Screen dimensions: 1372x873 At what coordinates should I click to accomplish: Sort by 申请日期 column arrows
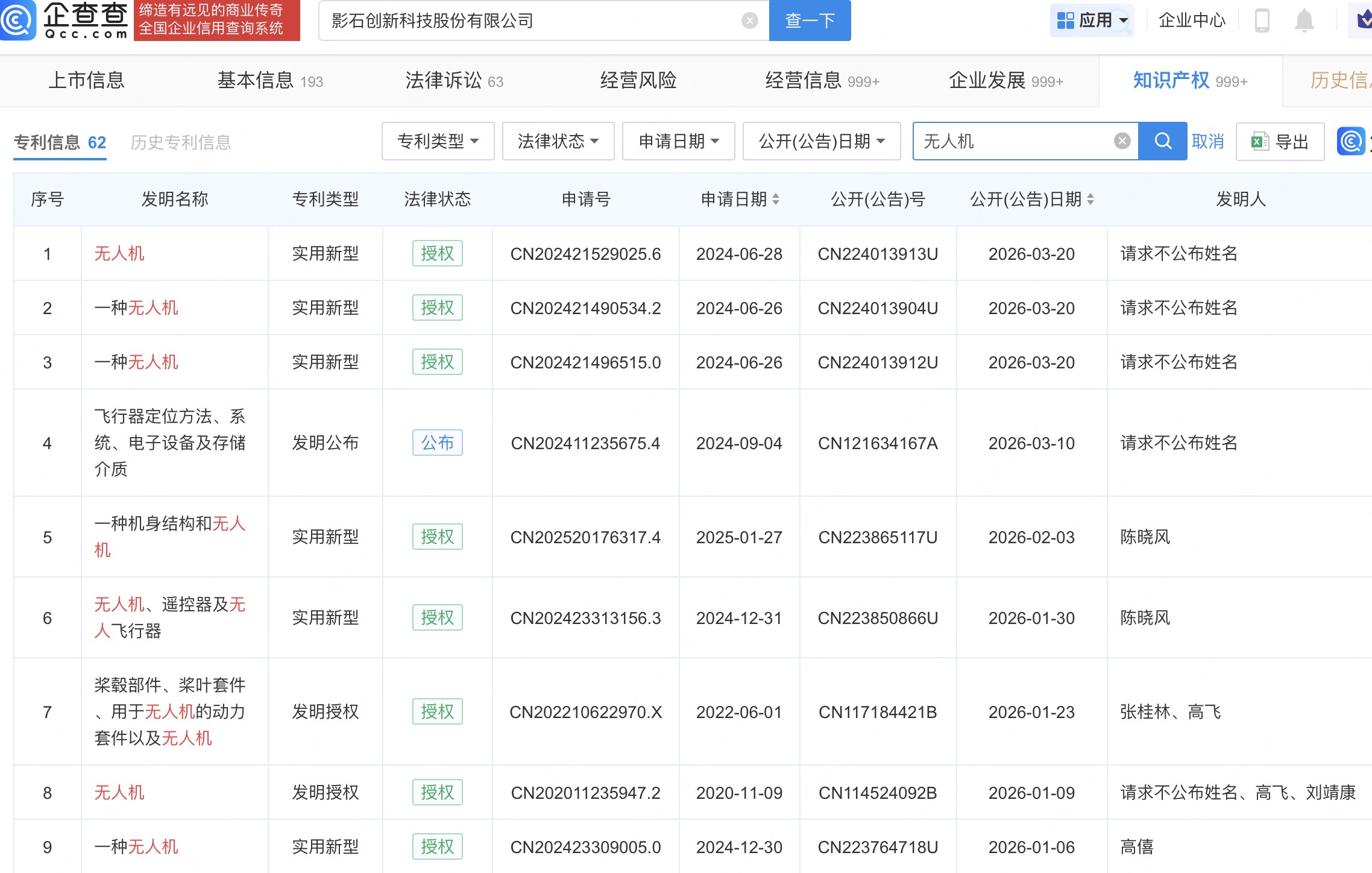(x=776, y=200)
